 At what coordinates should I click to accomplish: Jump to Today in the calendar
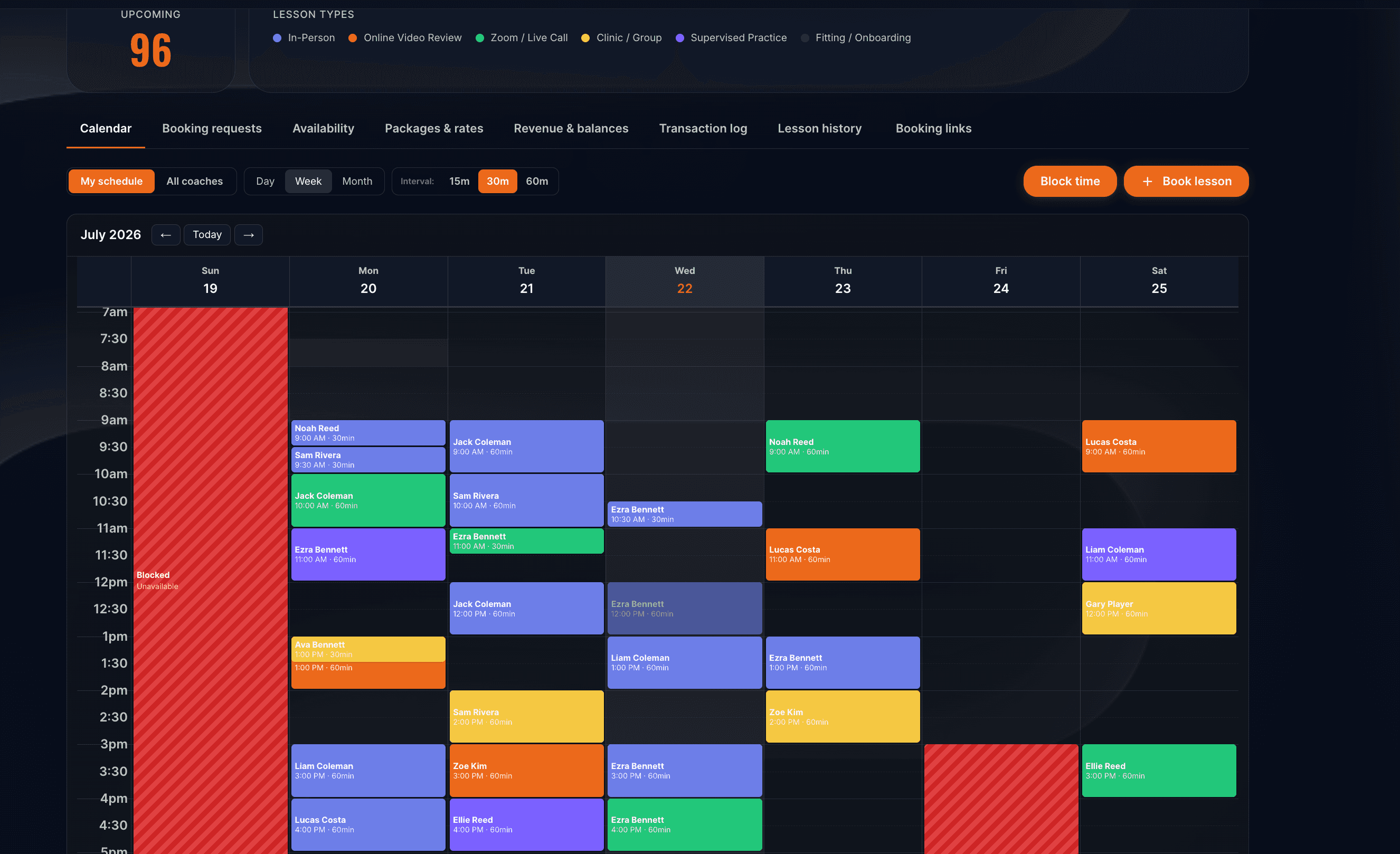point(207,235)
